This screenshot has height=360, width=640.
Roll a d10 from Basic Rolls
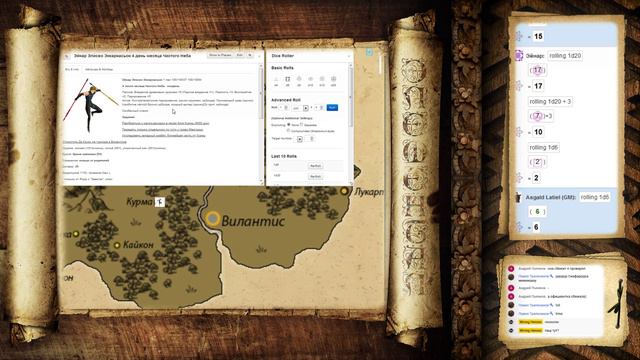pyautogui.click(x=311, y=81)
